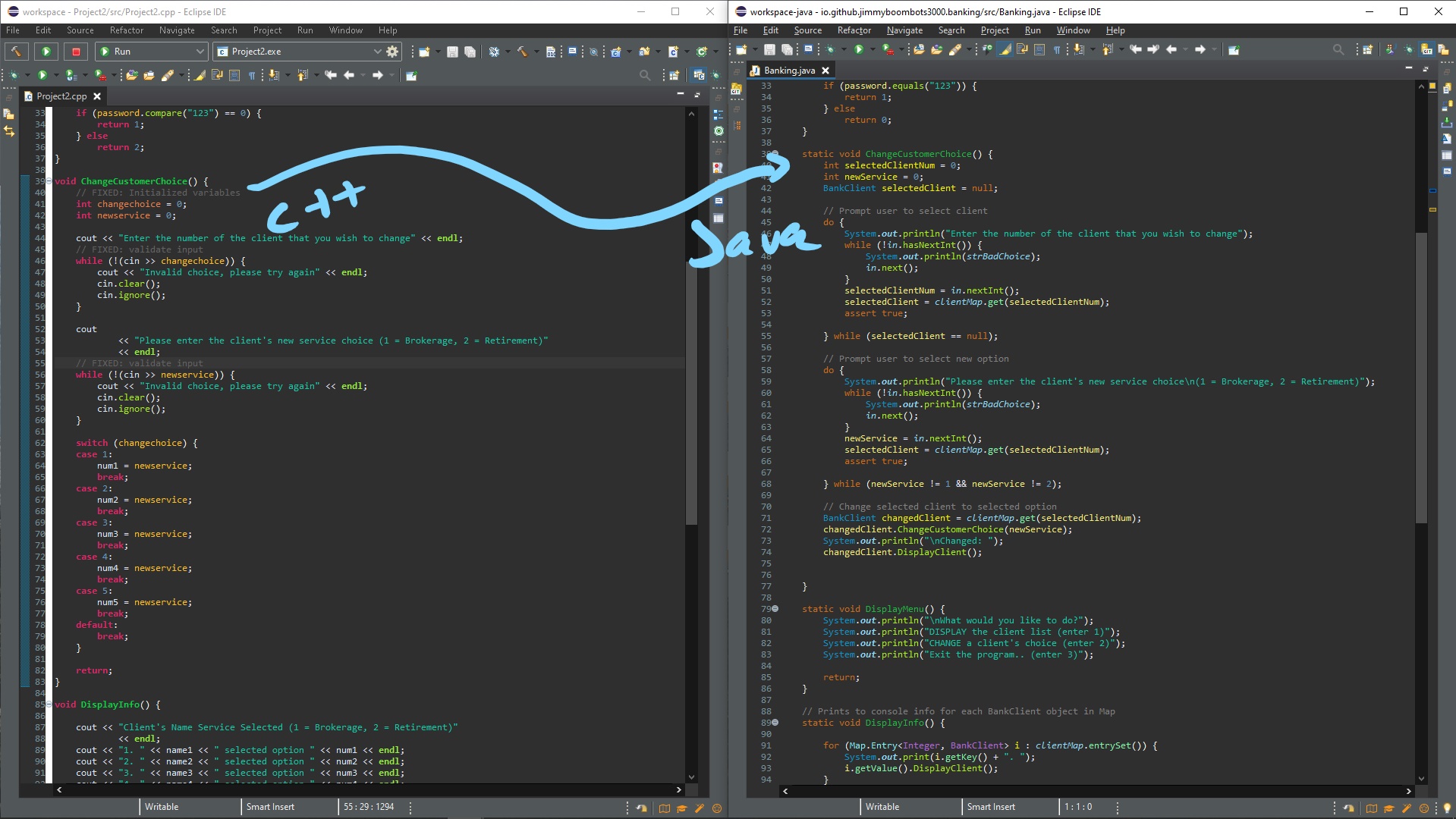Image resolution: width=1456 pixels, height=819 pixels.
Task: Click the Search flashlight icon in the C++ toolbar
Action: click(x=167, y=75)
